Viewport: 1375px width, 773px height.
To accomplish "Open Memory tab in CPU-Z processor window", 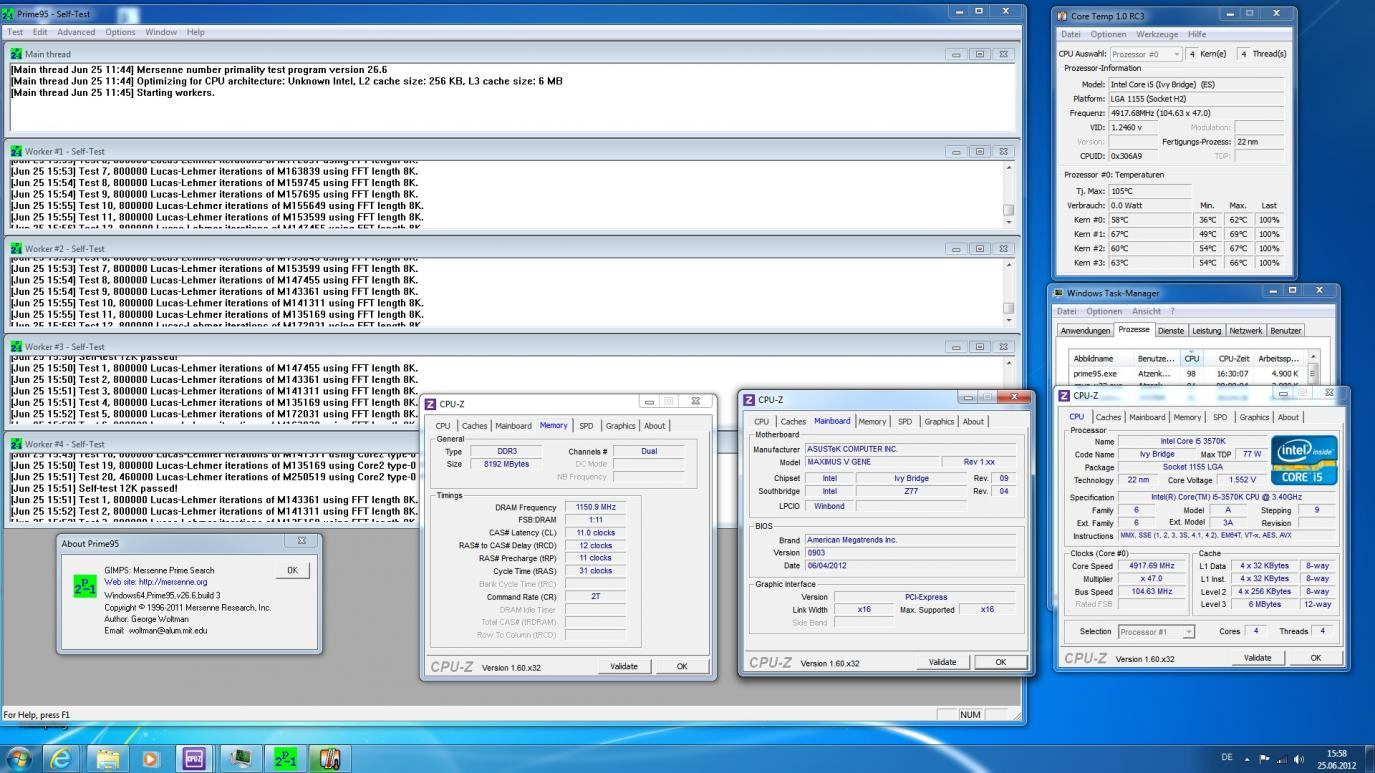I will 1187,417.
